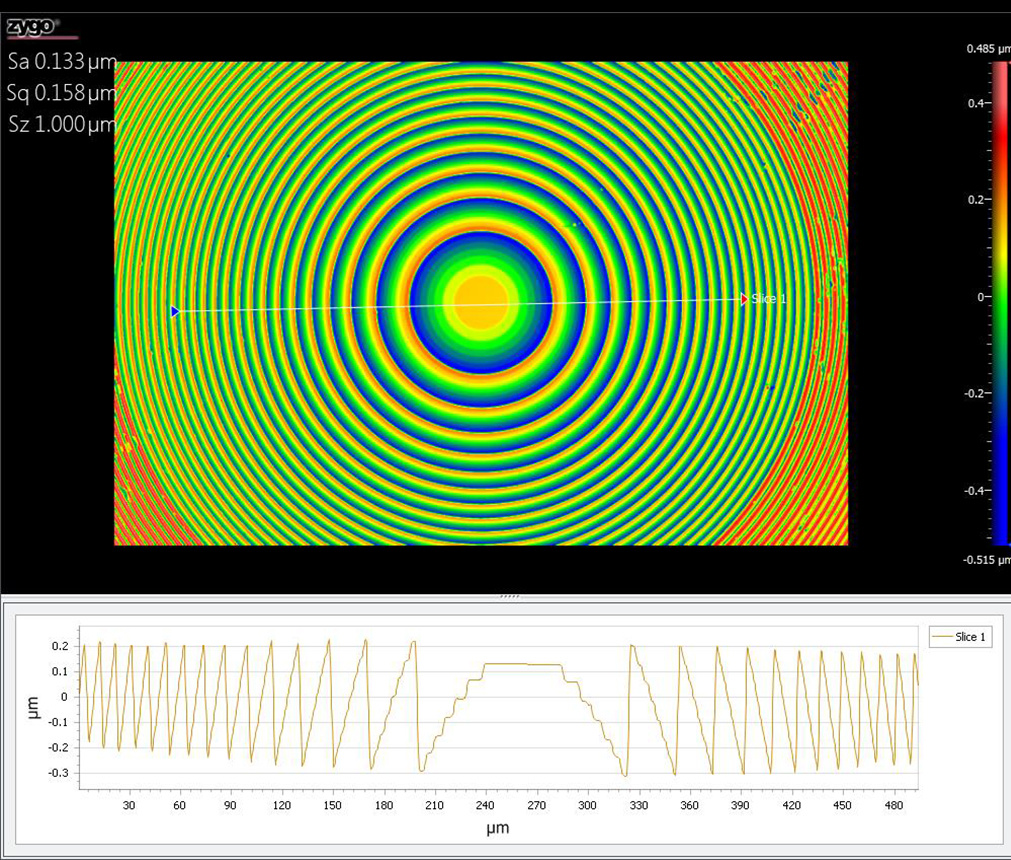Click the µm x-axis label of profile plot
1011x860 pixels.
pos(498,828)
